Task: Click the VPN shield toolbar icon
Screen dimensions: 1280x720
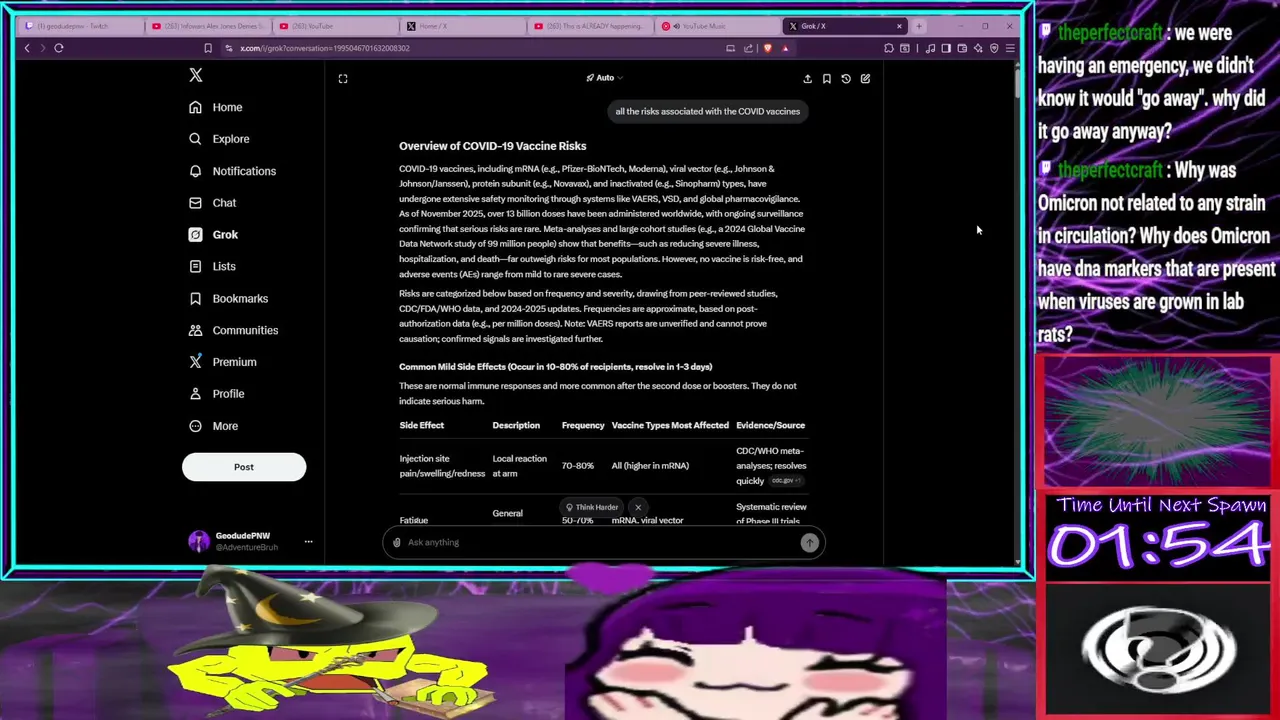Action: (x=994, y=48)
